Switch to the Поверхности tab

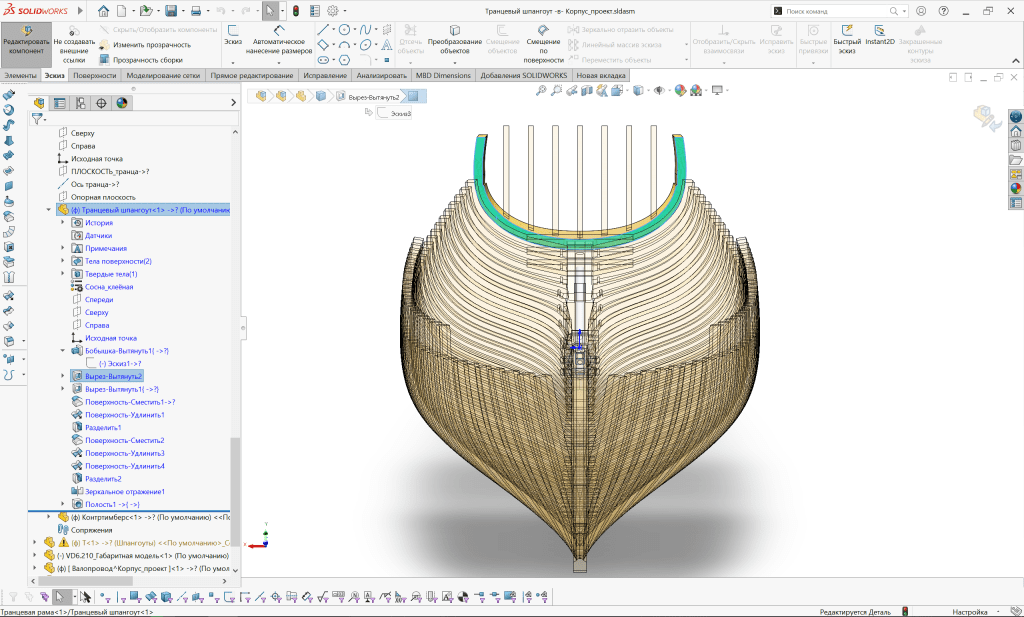93,75
